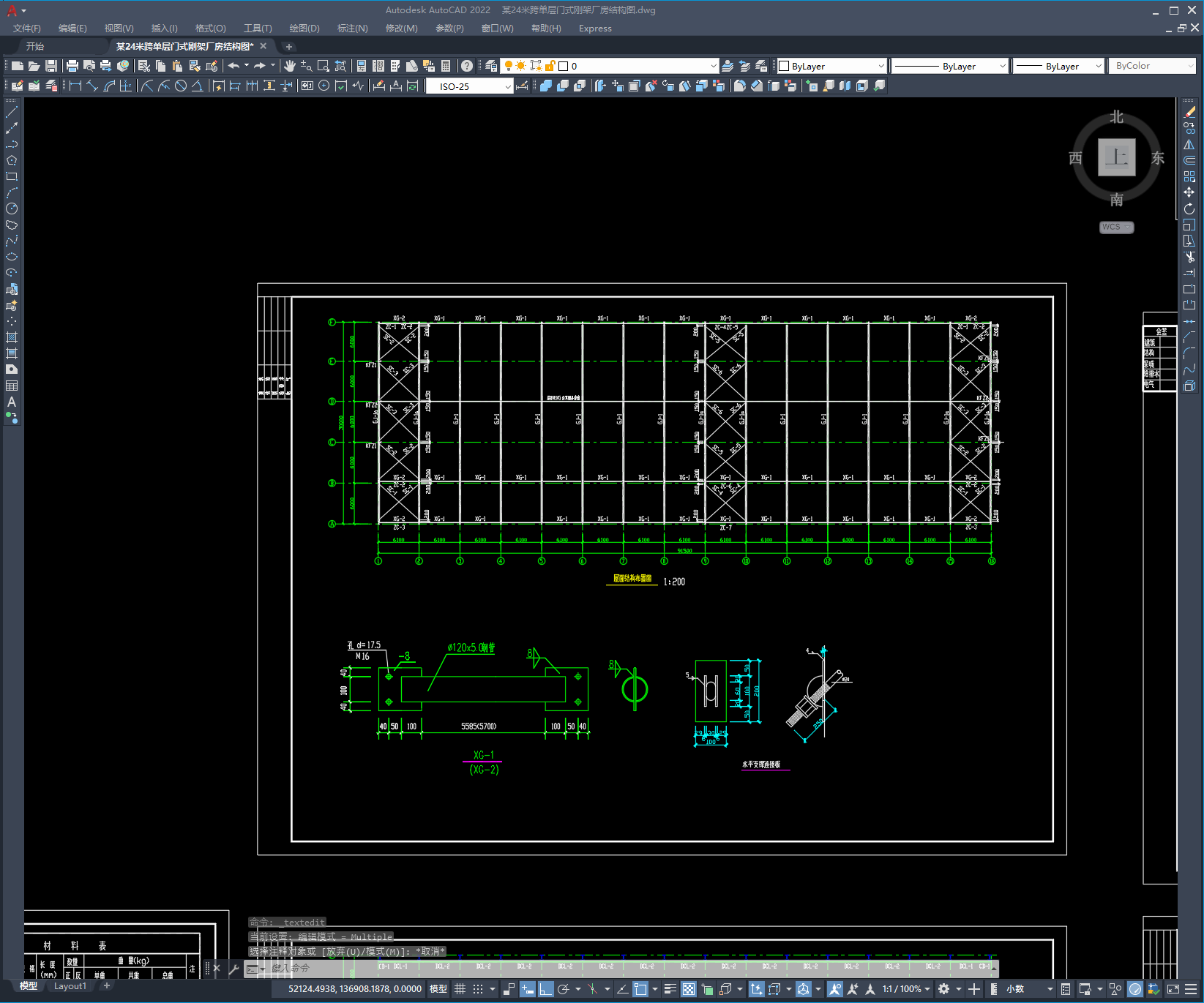Toggle transparency display

pos(689,989)
